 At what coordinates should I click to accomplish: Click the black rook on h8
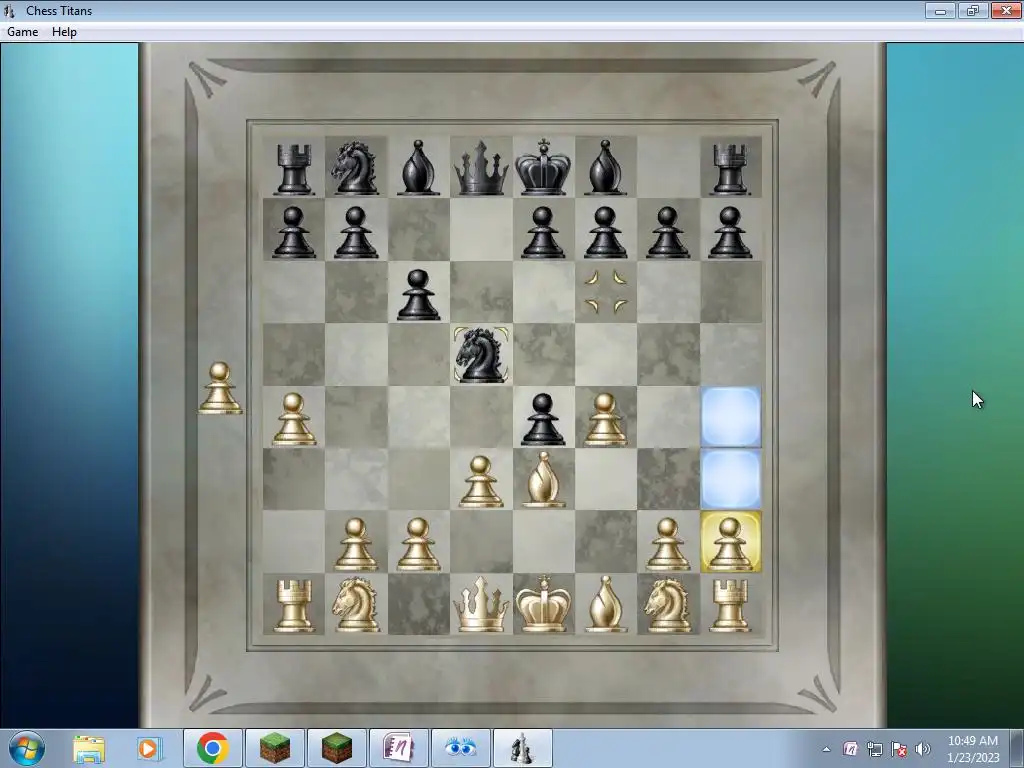[729, 170]
